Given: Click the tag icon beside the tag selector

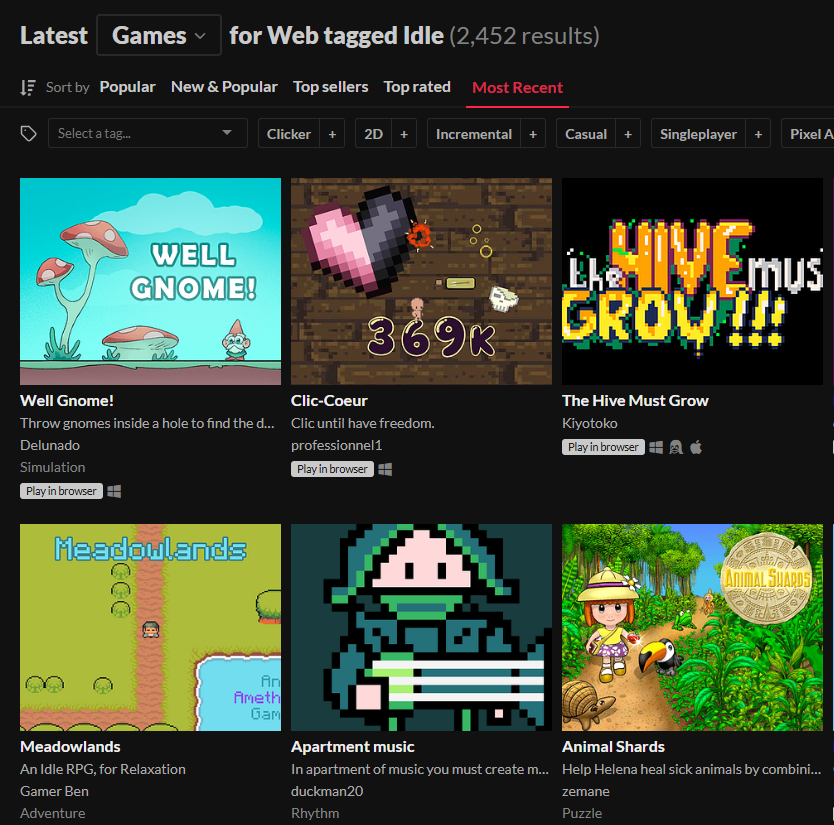Looking at the screenshot, I should (x=28, y=134).
